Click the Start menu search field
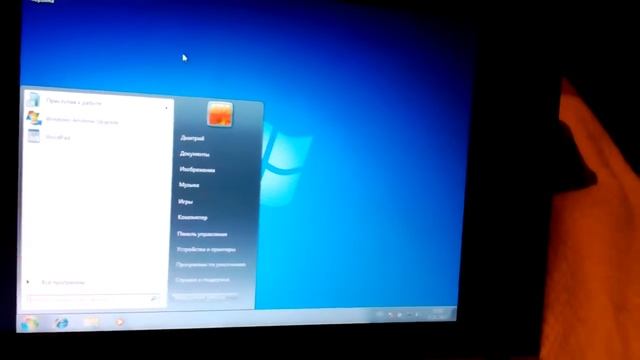Image resolution: width=640 pixels, height=360 pixels. click(93, 299)
